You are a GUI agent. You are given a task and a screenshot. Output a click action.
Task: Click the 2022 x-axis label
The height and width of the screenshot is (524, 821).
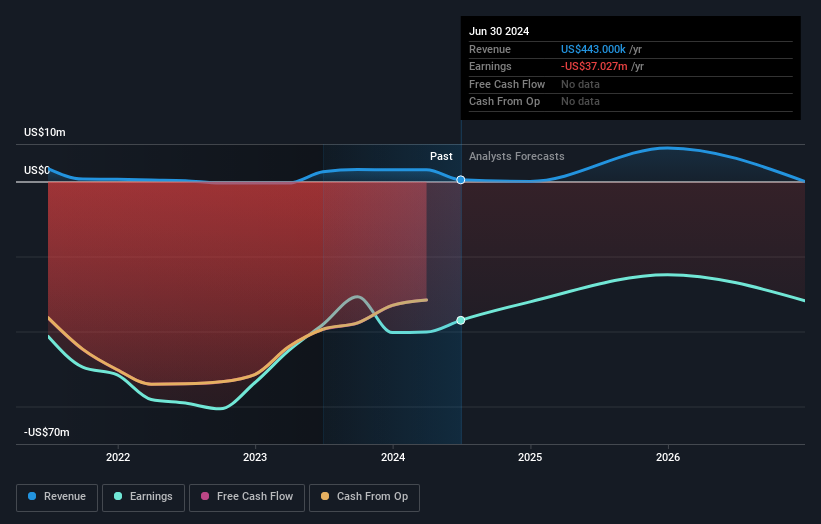point(118,457)
